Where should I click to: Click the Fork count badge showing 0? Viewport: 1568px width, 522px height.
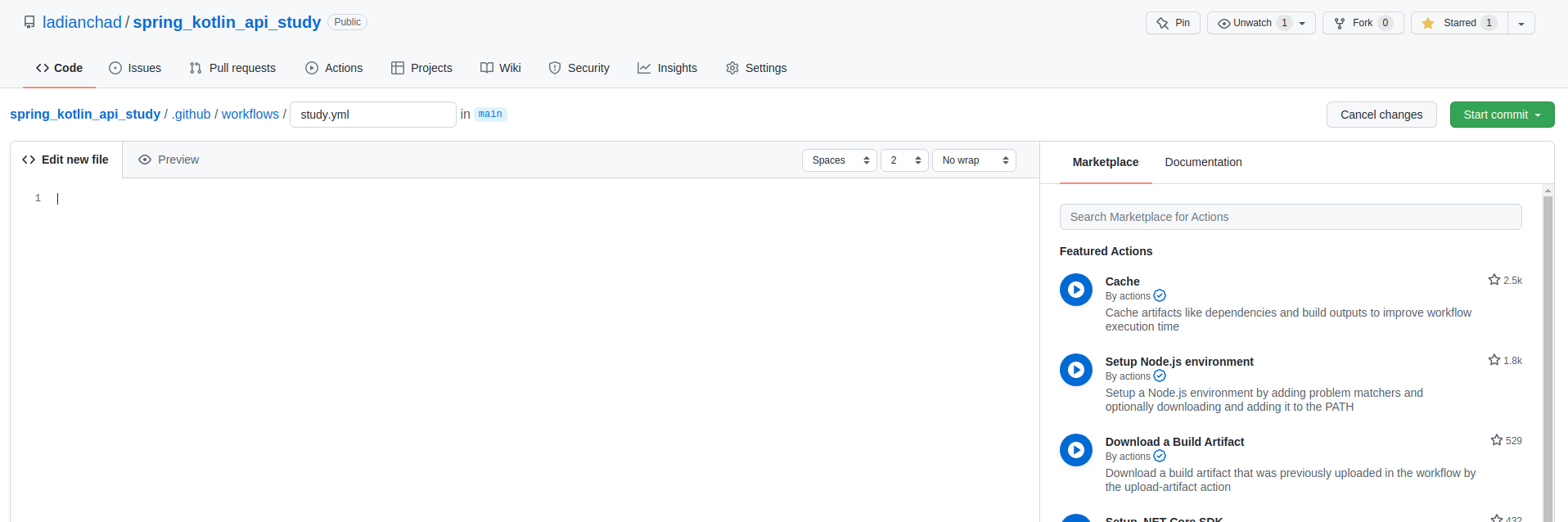click(x=1386, y=23)
